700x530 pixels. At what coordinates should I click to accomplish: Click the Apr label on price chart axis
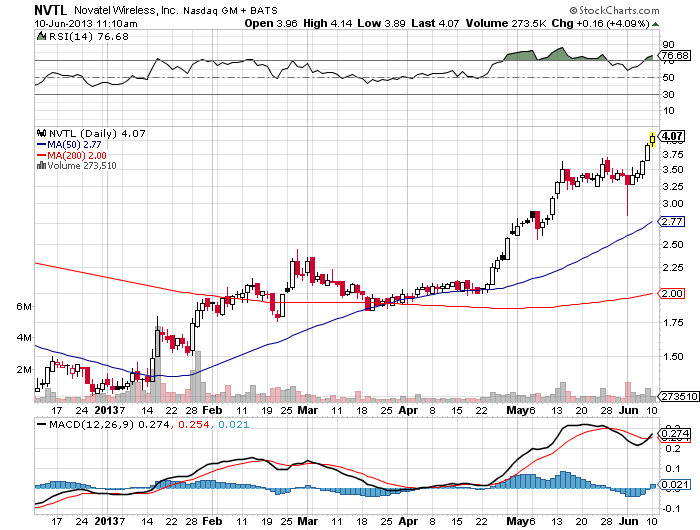[x=408, y=410]
